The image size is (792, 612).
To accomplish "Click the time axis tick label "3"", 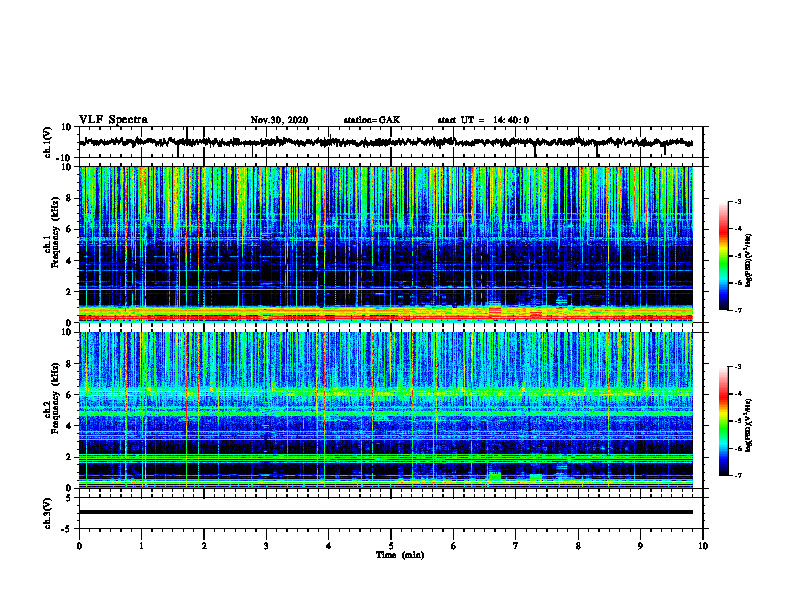I will [266, 546].
